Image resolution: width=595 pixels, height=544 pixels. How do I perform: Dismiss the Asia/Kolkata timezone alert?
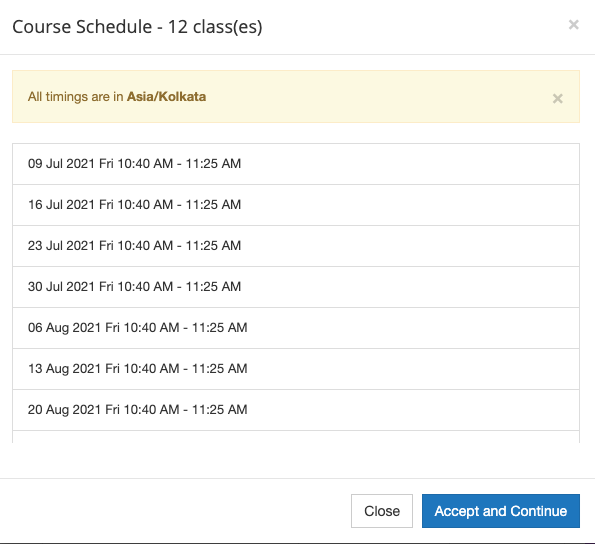point(557,99)
